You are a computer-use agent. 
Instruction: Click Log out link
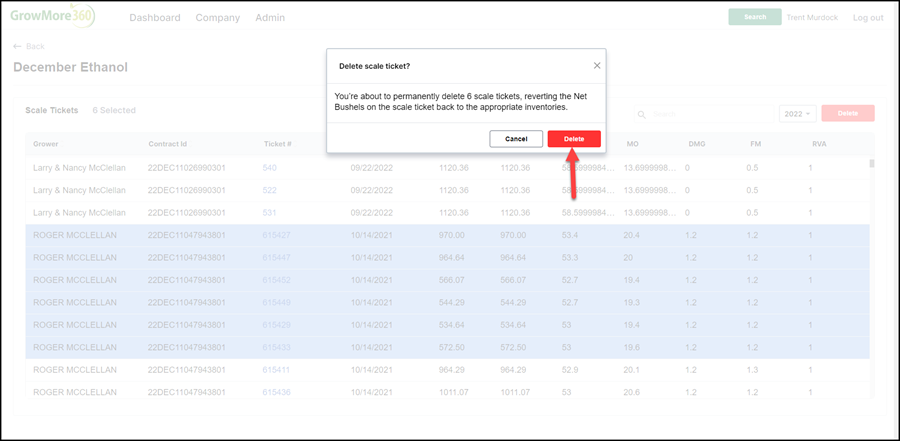point(868,18)
